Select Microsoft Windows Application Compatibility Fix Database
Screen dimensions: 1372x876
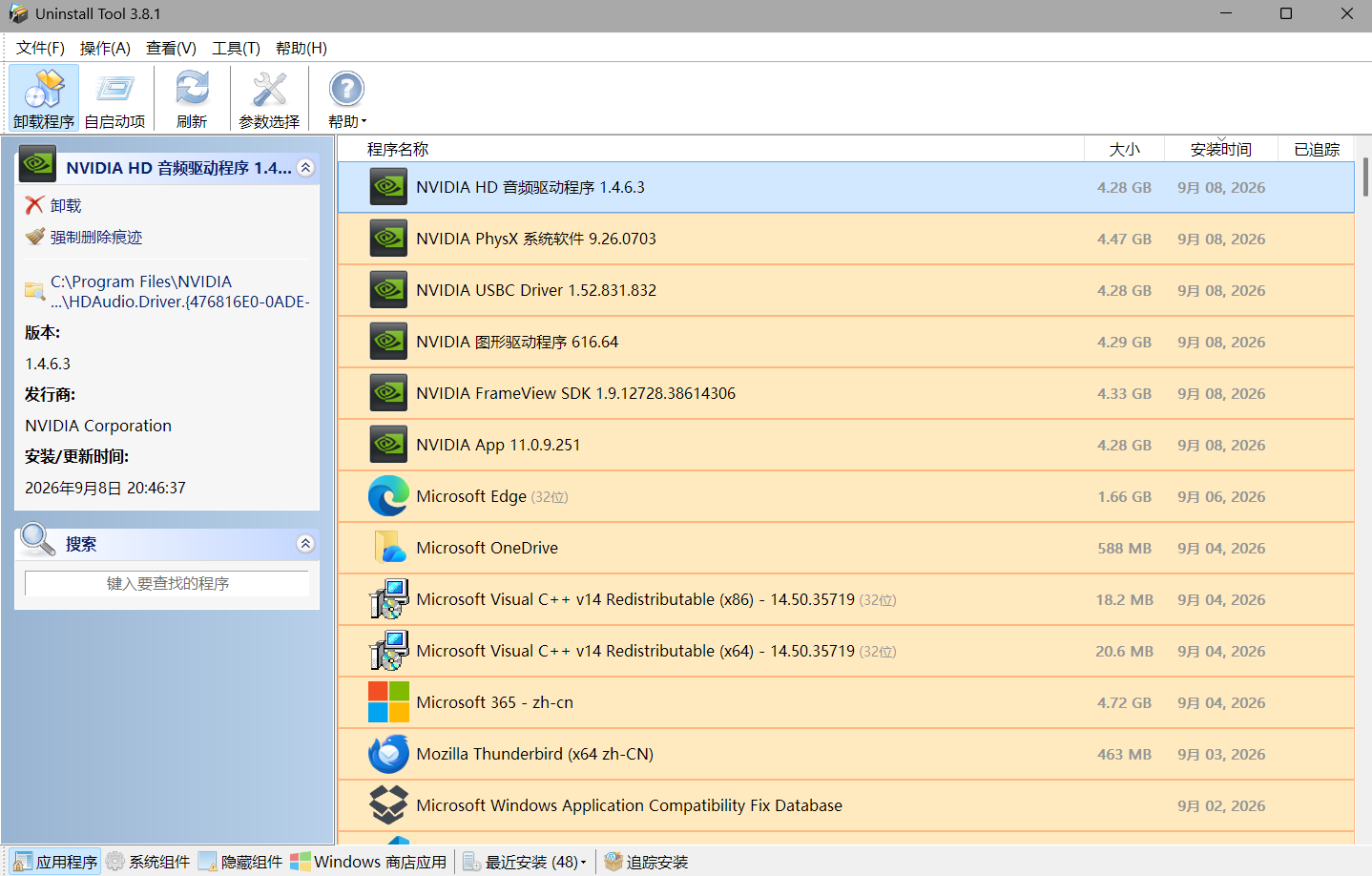[x=630, y=805]
